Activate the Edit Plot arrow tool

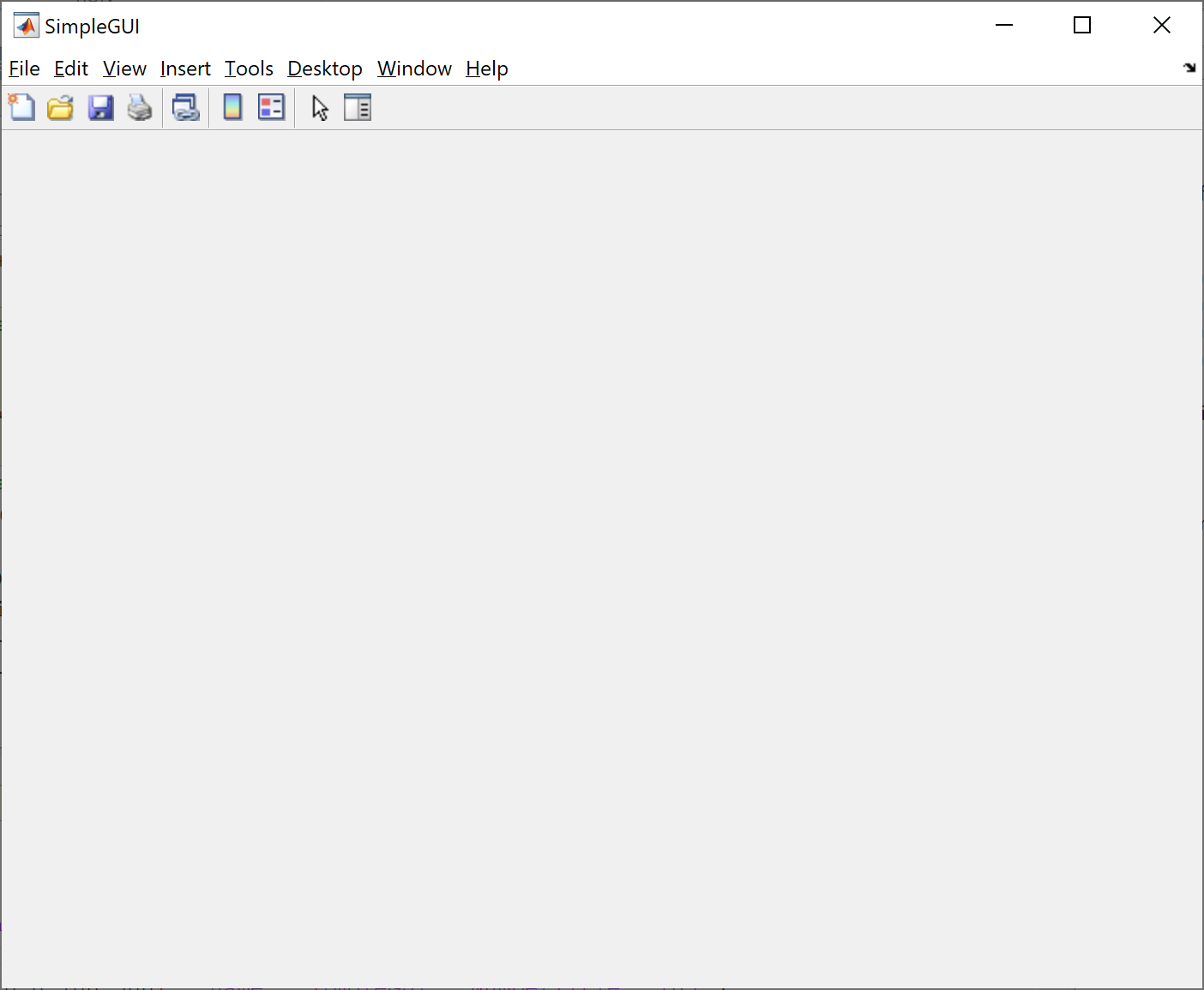[x=320, y=108]
